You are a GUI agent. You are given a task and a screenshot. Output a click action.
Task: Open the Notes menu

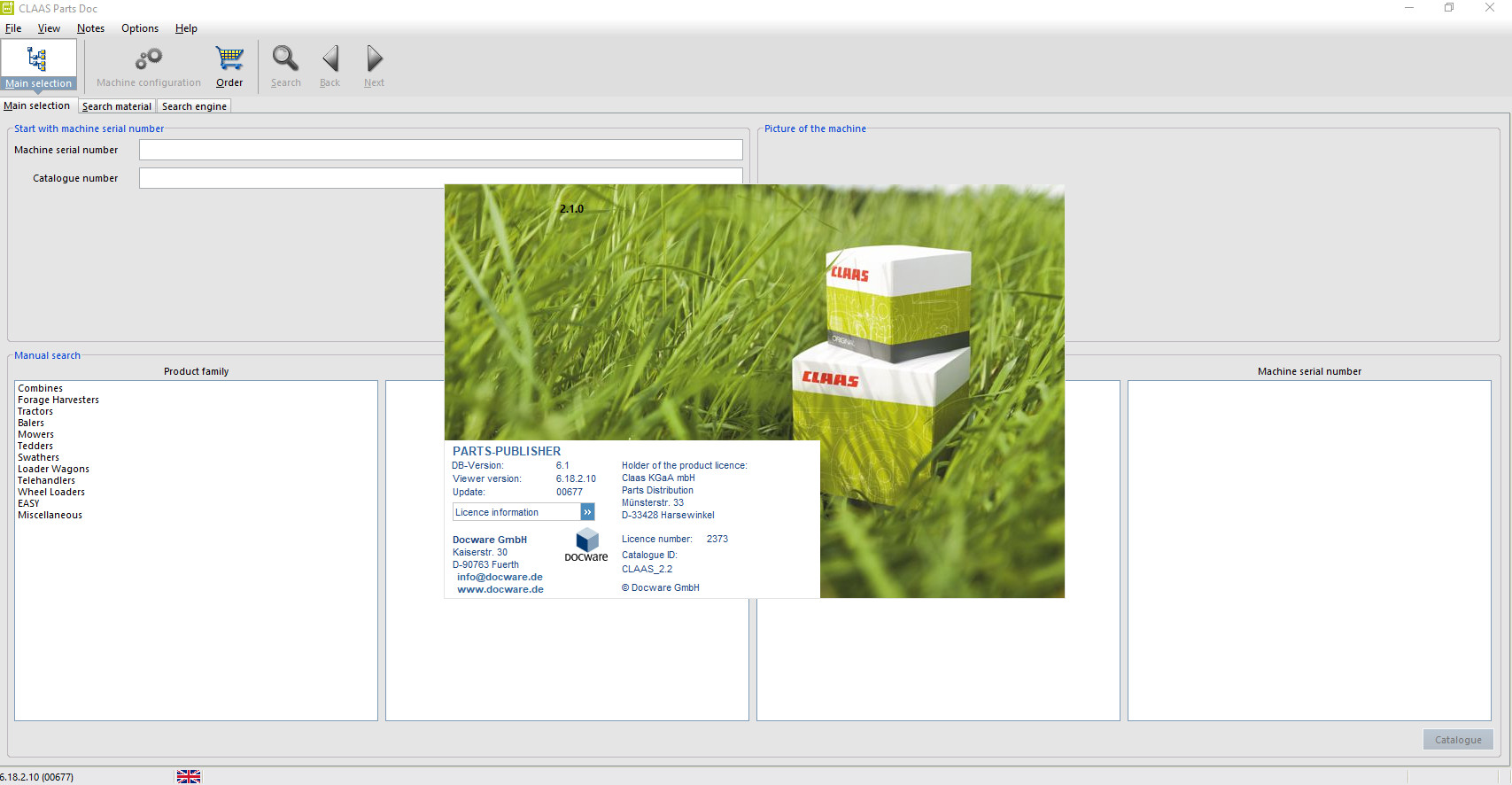90,28
